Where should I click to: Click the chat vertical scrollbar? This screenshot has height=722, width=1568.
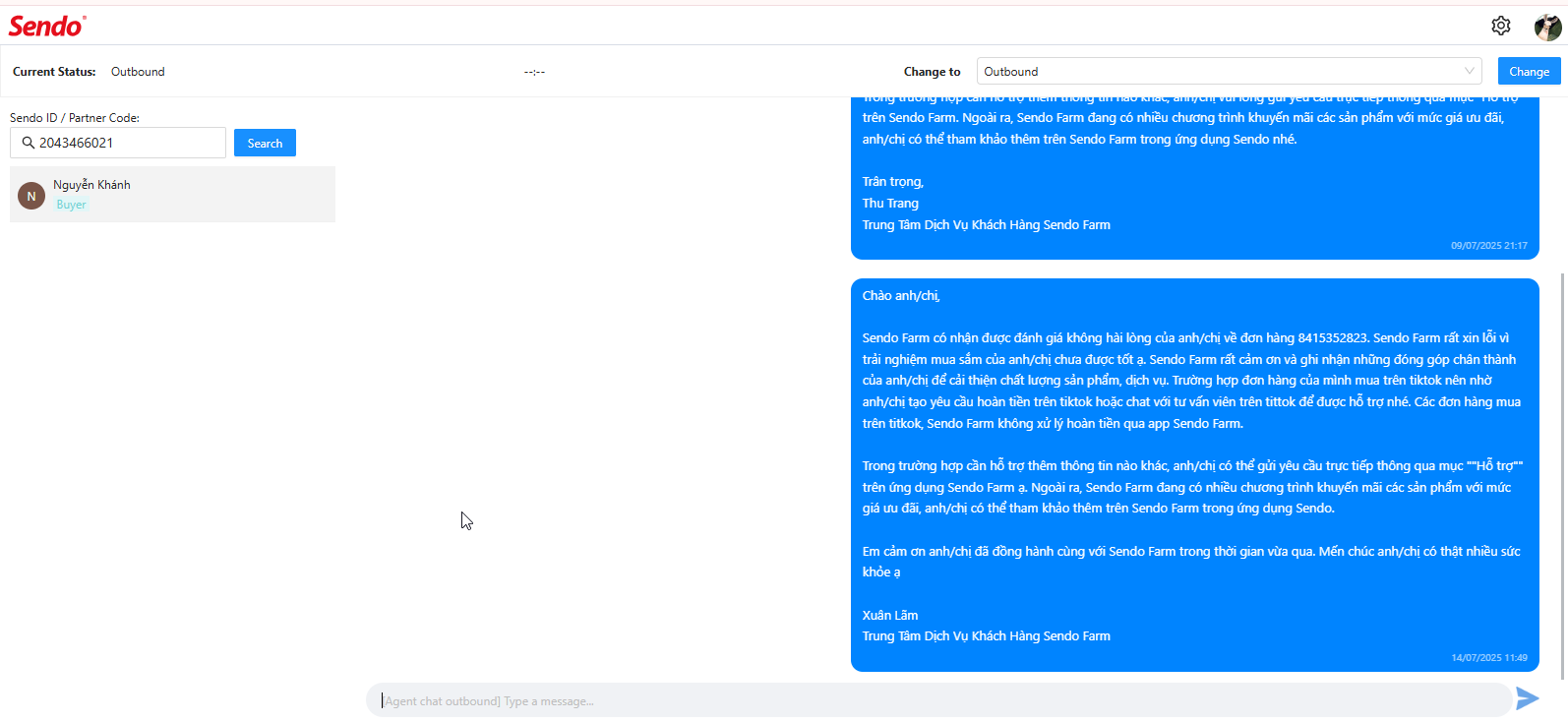click(1562, 476)
